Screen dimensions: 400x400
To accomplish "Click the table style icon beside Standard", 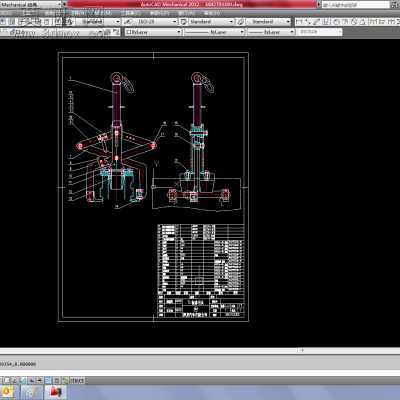I will point(183,22).
